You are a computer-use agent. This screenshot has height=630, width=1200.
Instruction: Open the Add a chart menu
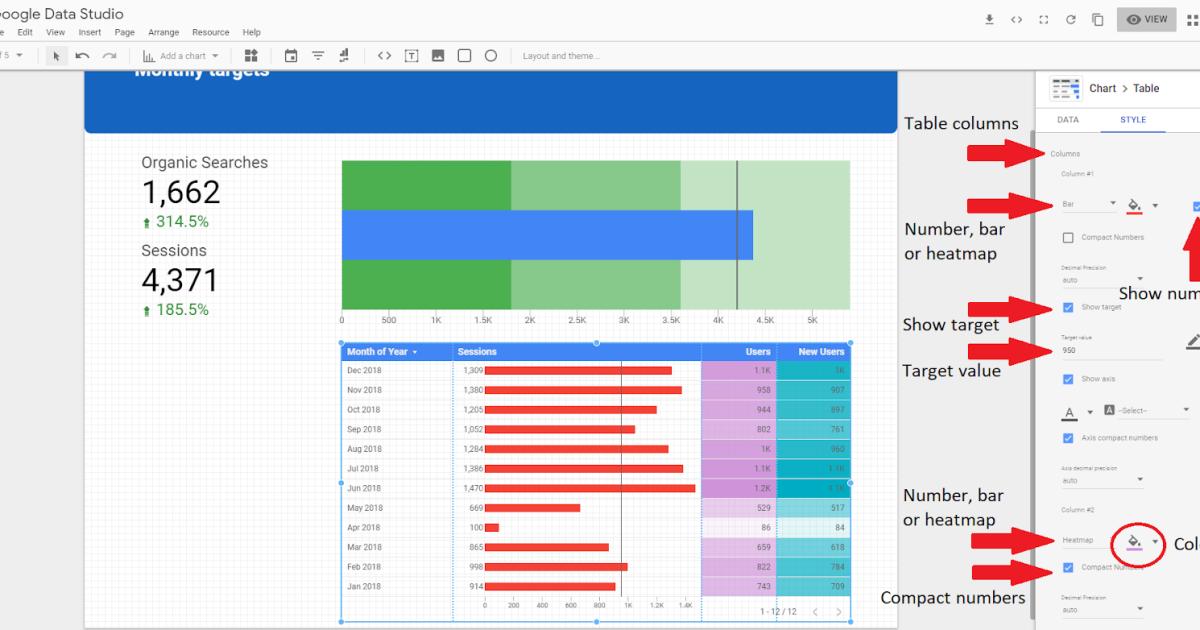coord(181,56)
